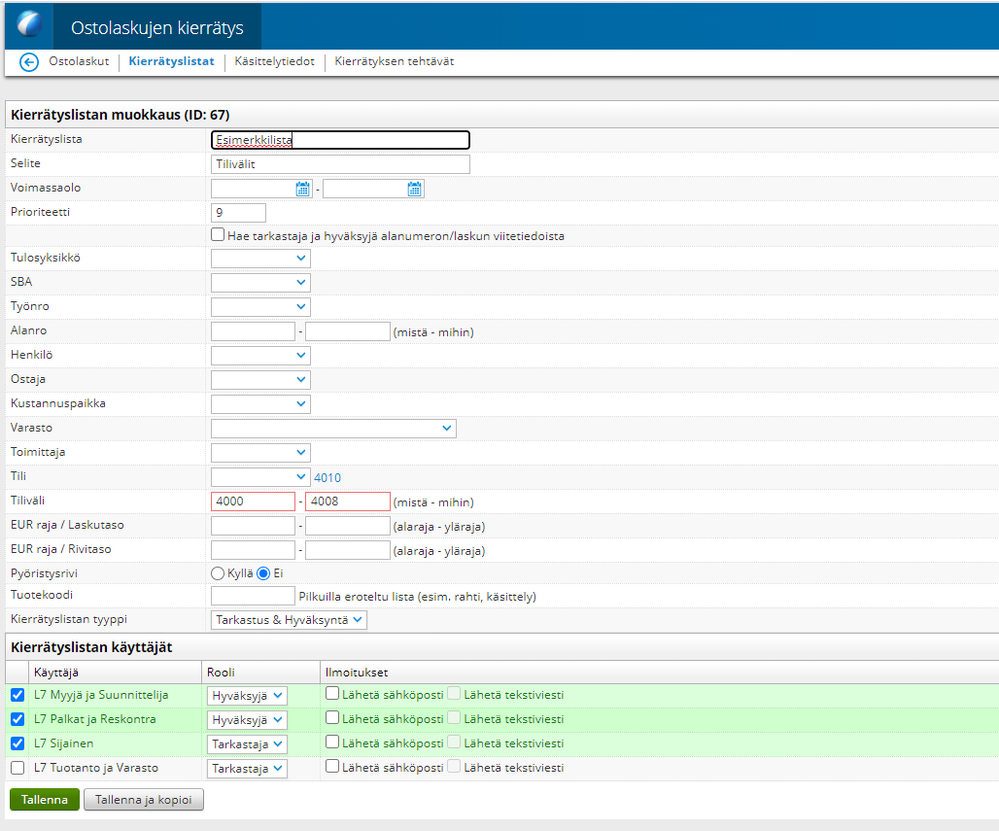Tick Lähetä sähköposti for L7 Sijainen
This screenshot has width=999, height=831.
332,742
